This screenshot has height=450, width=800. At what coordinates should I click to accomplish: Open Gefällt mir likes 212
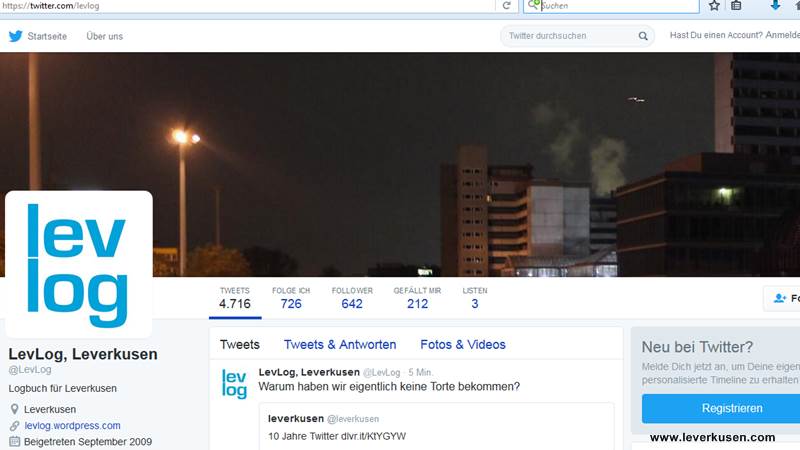(x=417, y=298)
